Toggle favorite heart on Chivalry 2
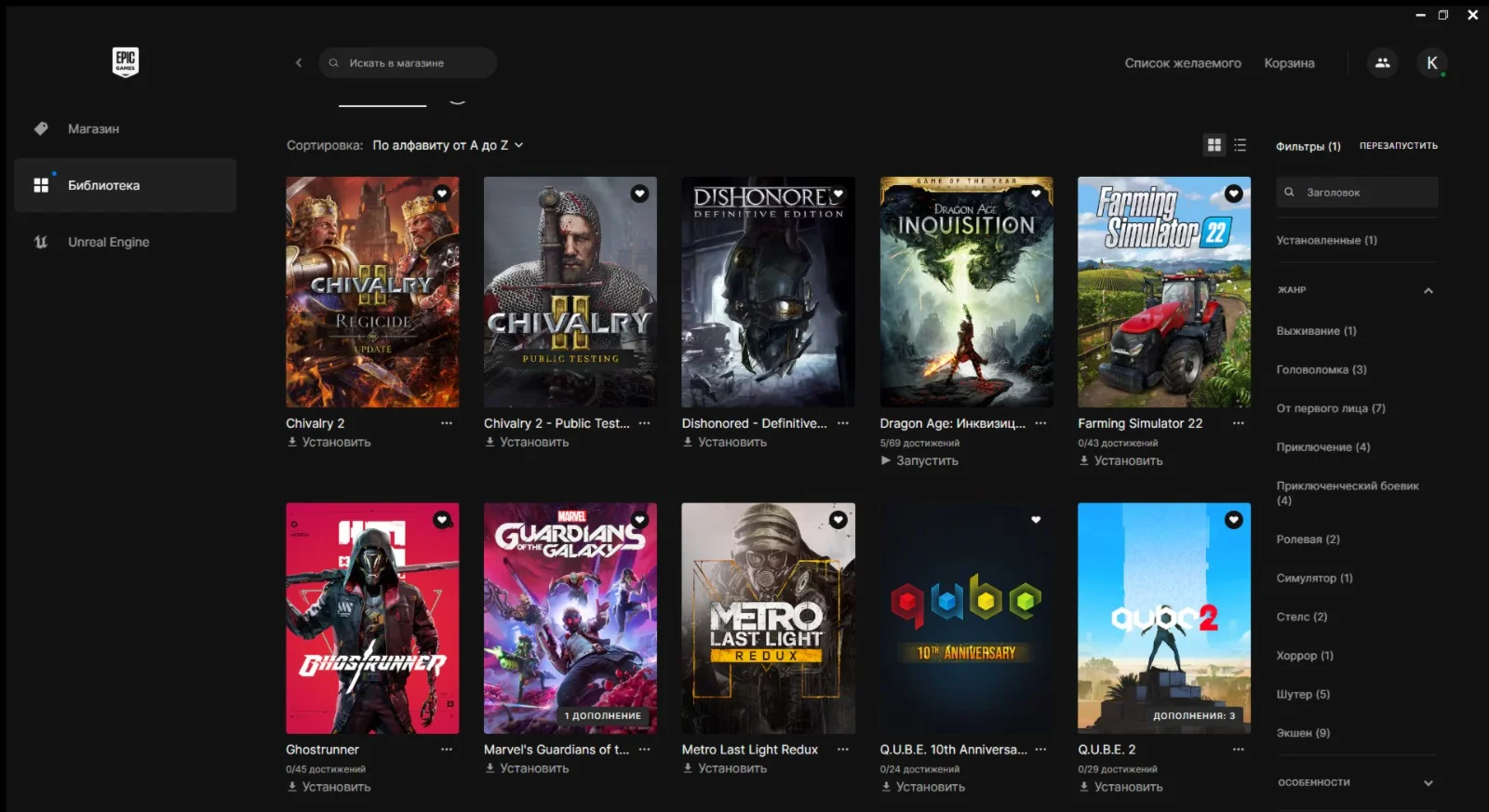1489x812 pixels. point(442,193)
